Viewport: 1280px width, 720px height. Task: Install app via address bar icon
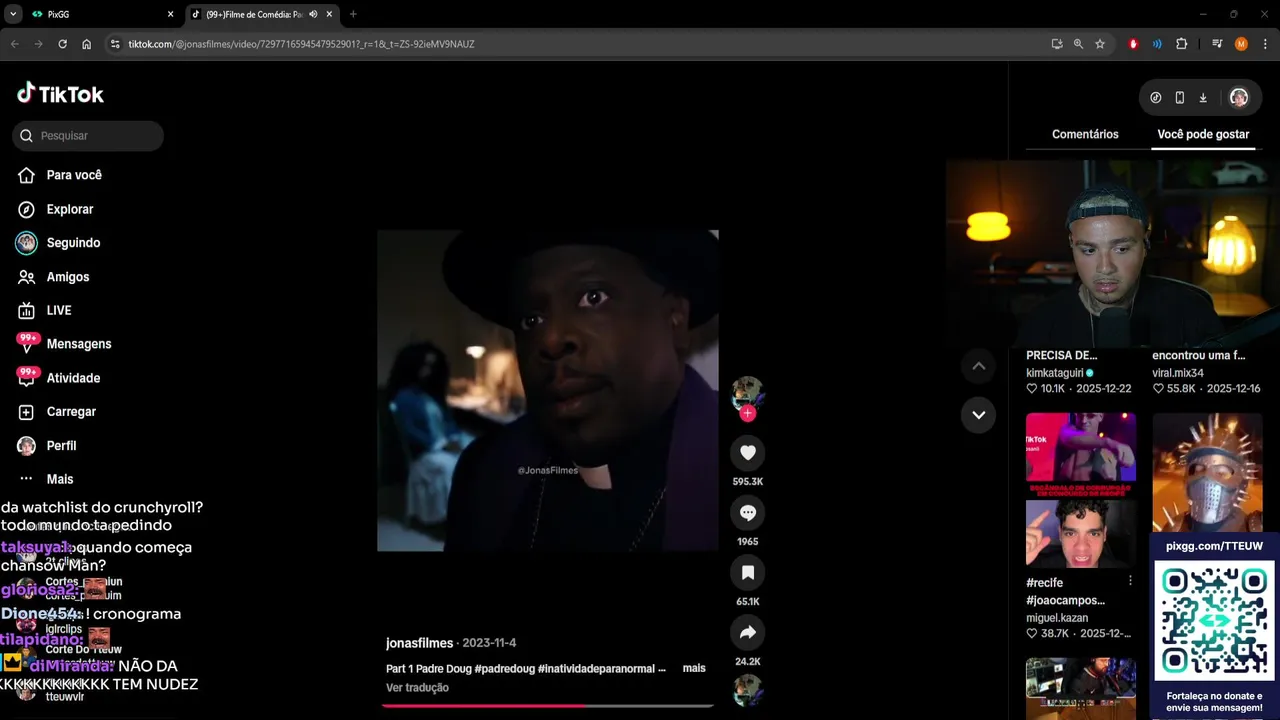point(1057,44)
